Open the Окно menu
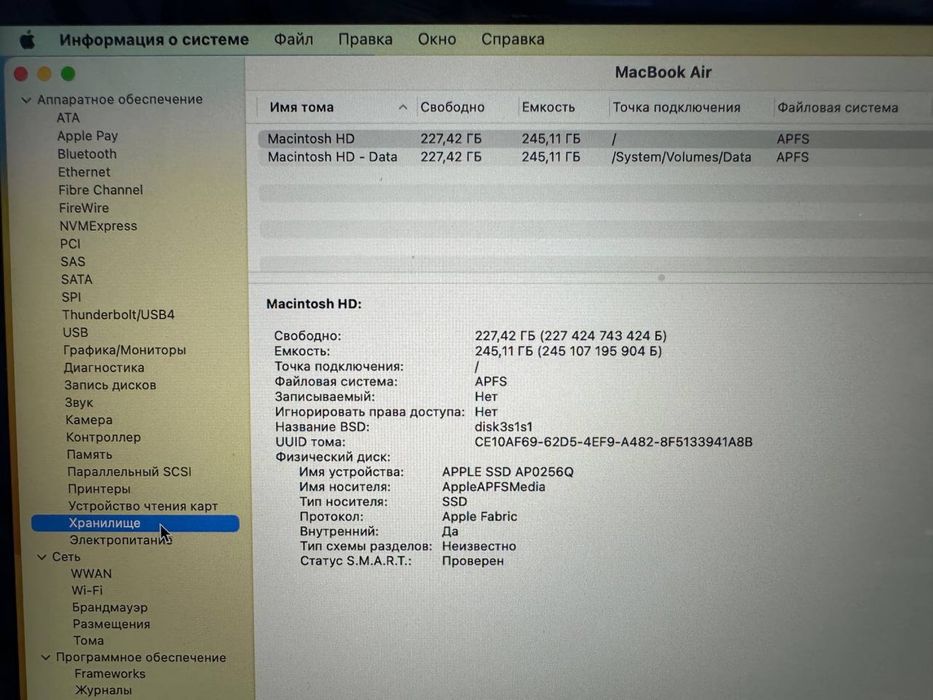Image resolution: width=933 pixels, height=700 pixels. coord(437,39)
